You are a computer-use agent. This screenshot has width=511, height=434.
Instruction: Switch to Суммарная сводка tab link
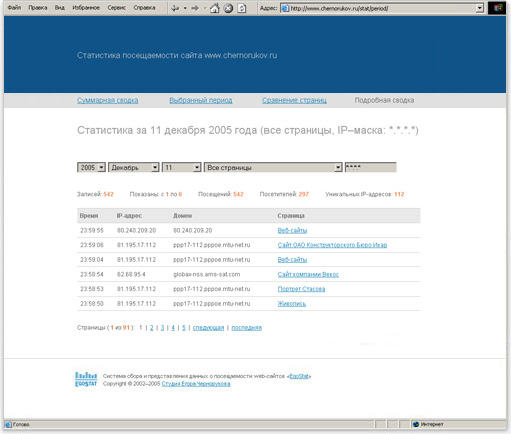coord(108,100)
